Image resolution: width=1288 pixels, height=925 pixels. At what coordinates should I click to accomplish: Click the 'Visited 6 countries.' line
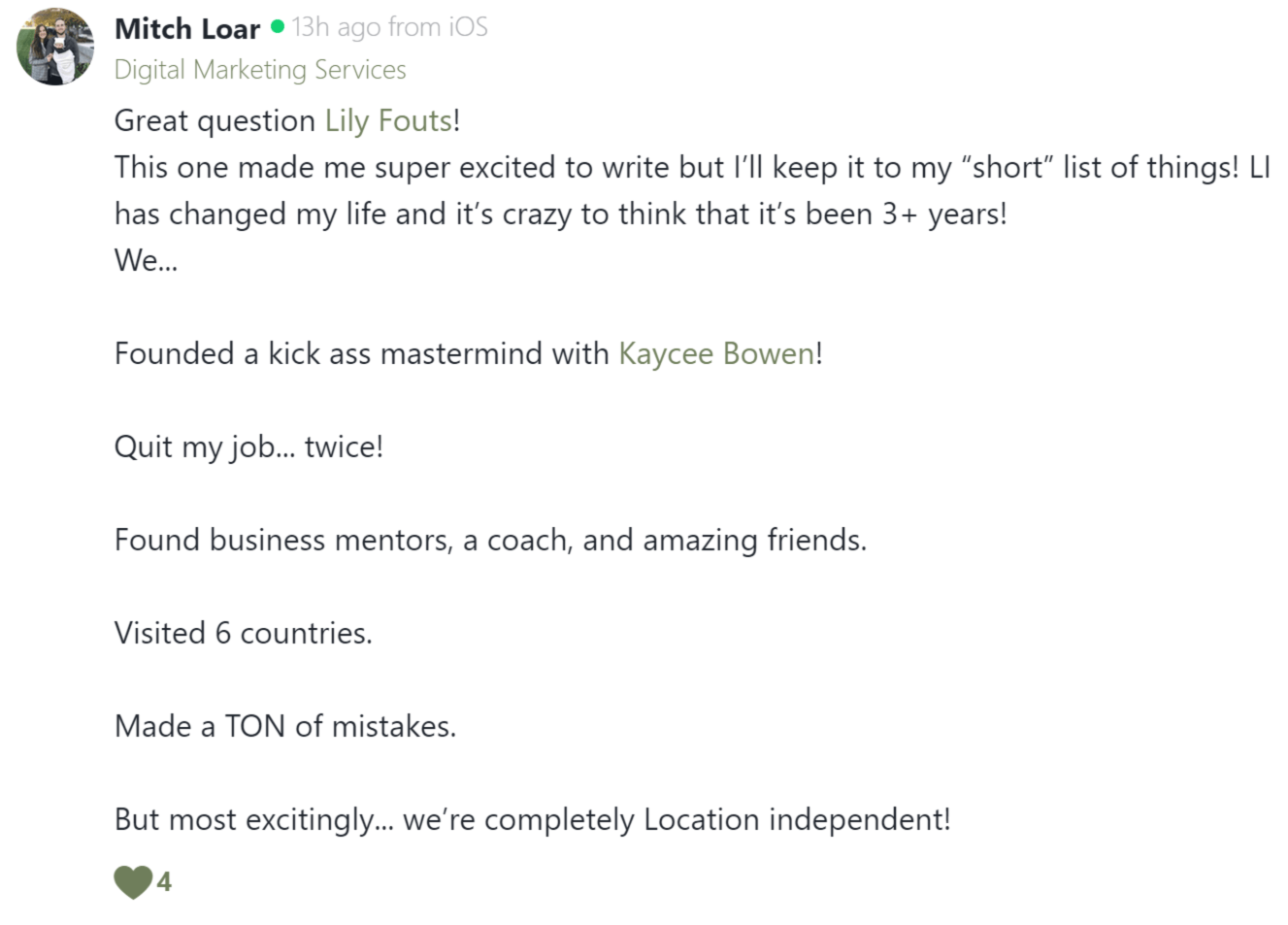[x=244, y=633]
